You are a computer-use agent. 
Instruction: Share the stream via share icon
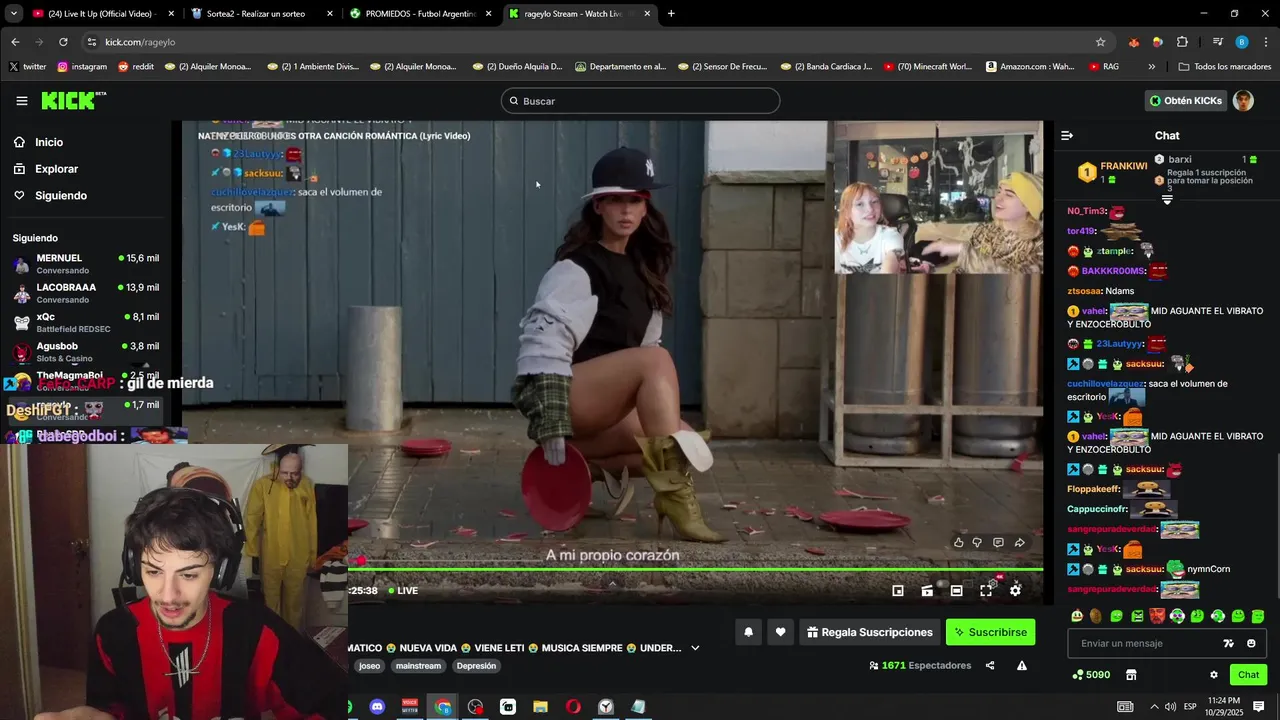[990, 666]
